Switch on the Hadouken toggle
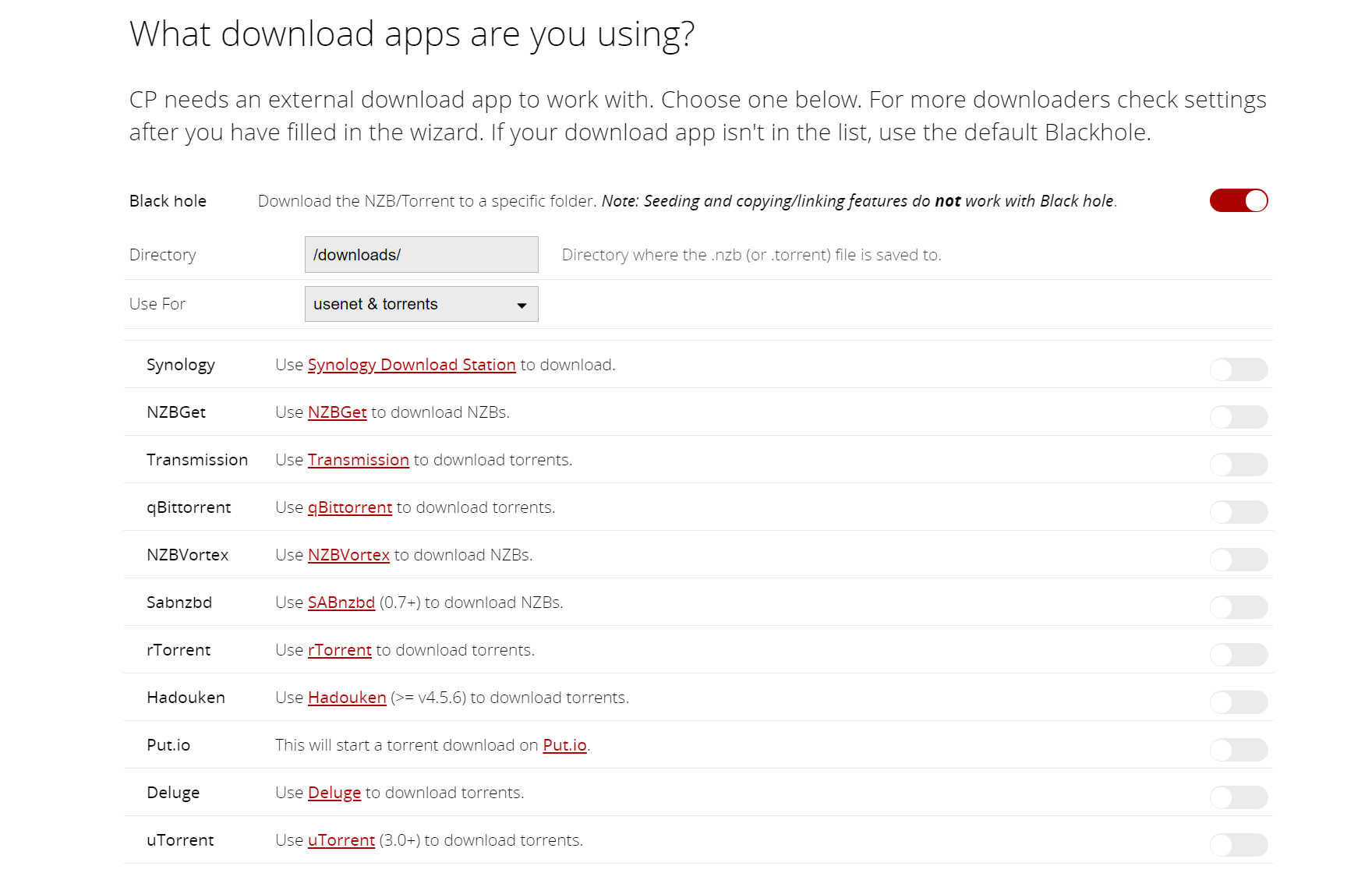 (1239, 702)
